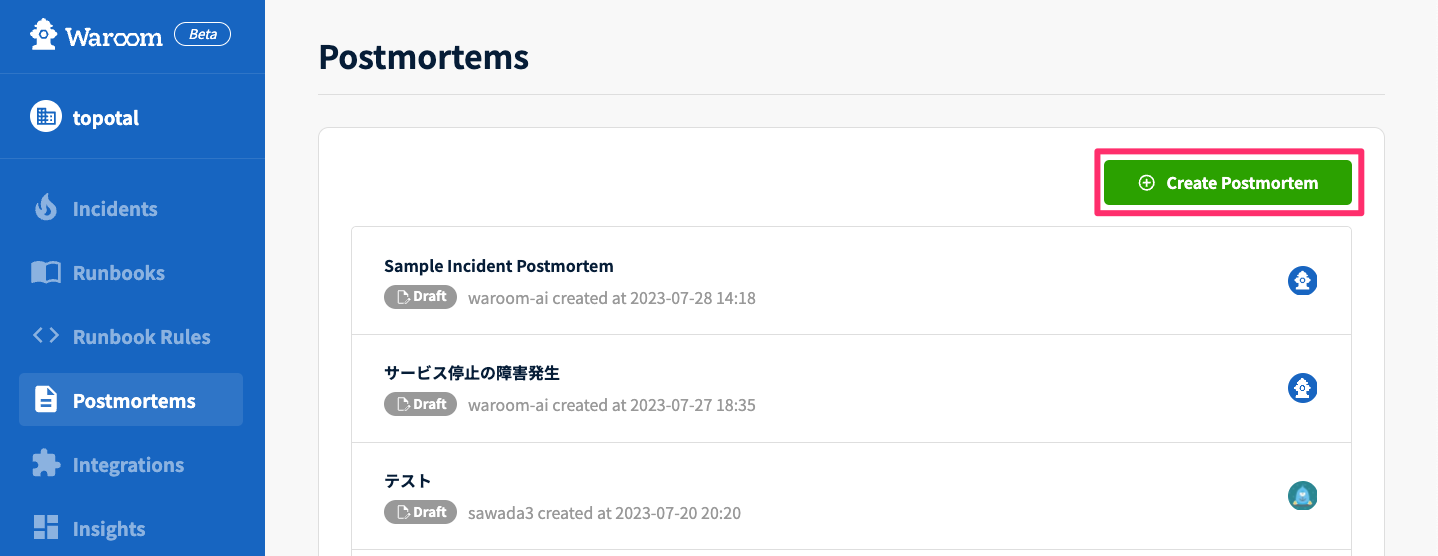Click the Integrations puzzle piece icon
This screenshot has height=556, width=1438.
click(46, 464)
